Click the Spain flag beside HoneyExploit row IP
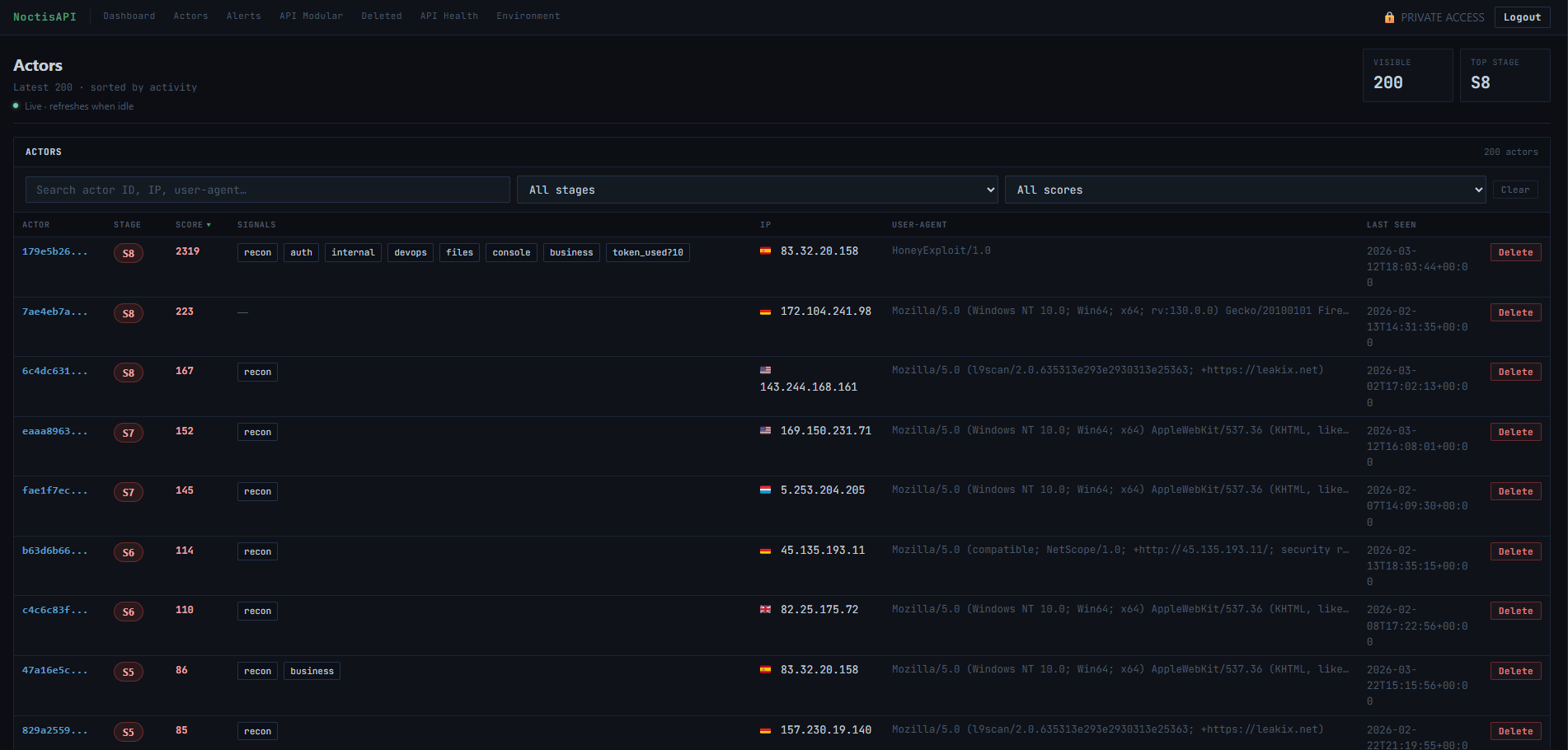 click(x=765, y=251)
